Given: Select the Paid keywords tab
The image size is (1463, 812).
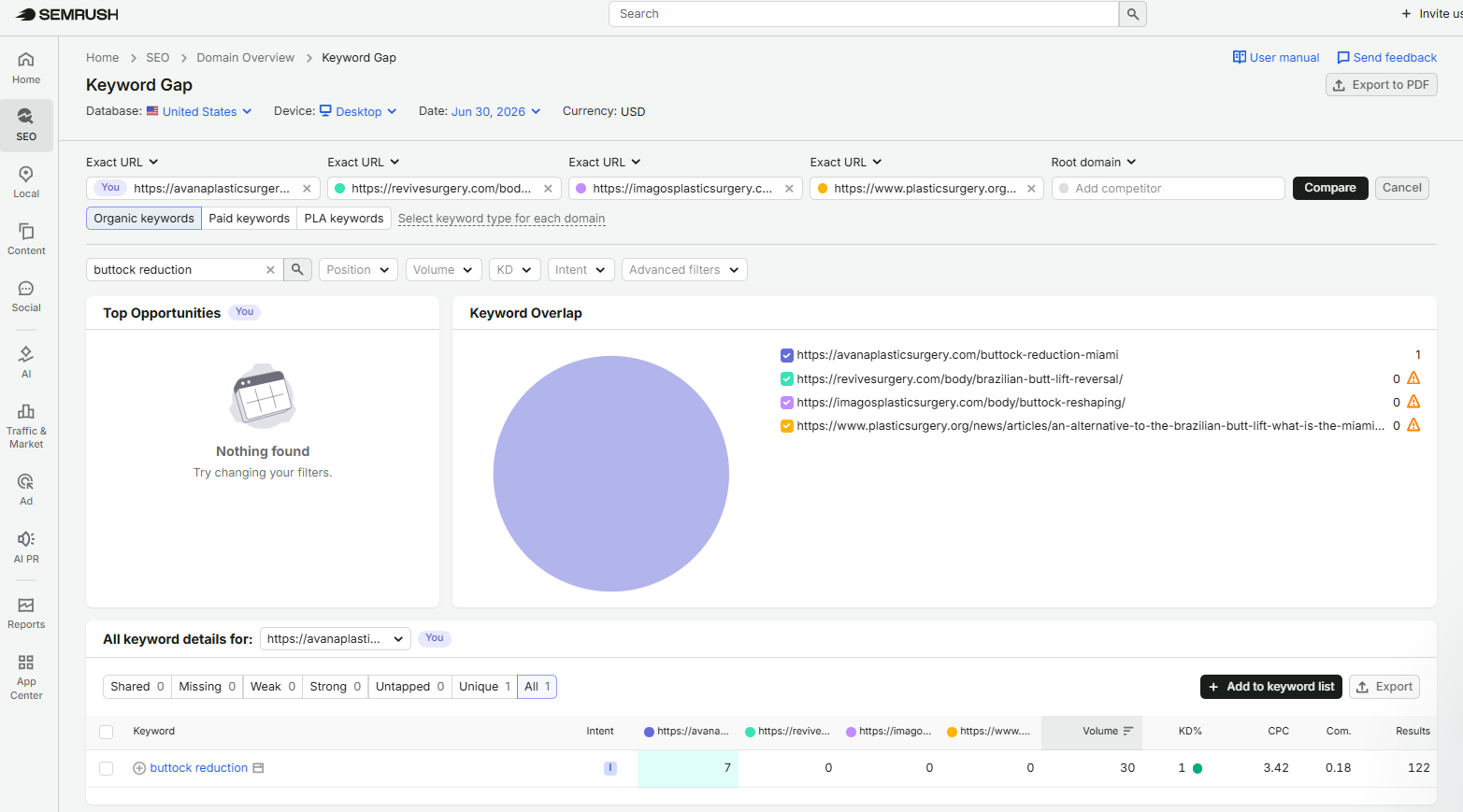Looking at the screenshot, I should pos(249,218).
